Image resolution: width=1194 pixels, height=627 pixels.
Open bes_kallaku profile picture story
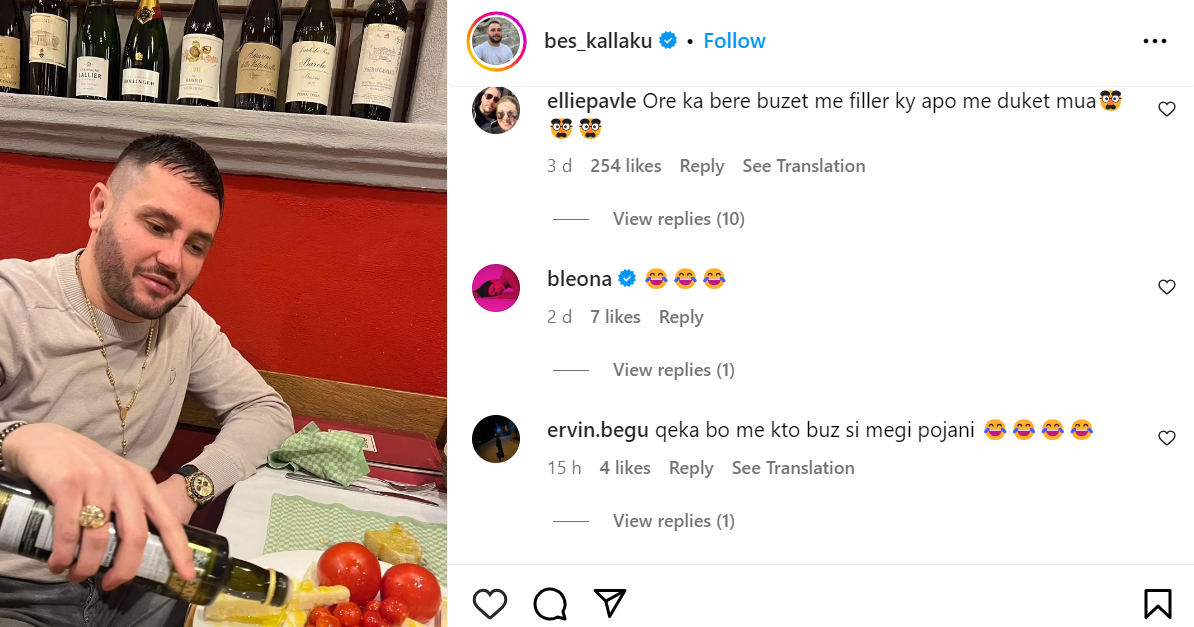(x=496, y=41)
